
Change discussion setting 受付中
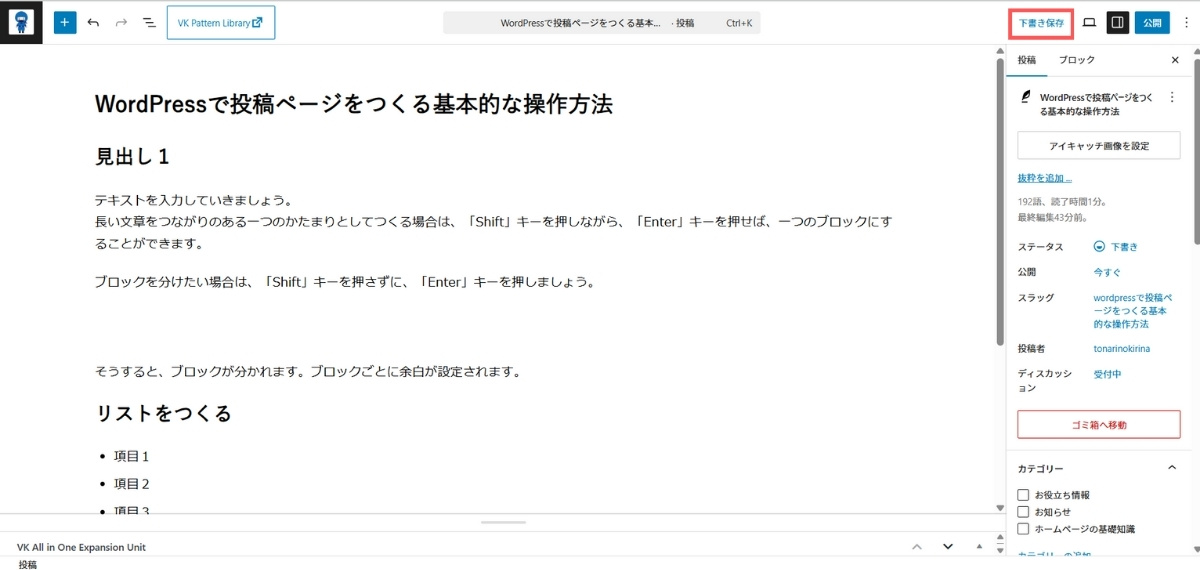click(1108, 374)
